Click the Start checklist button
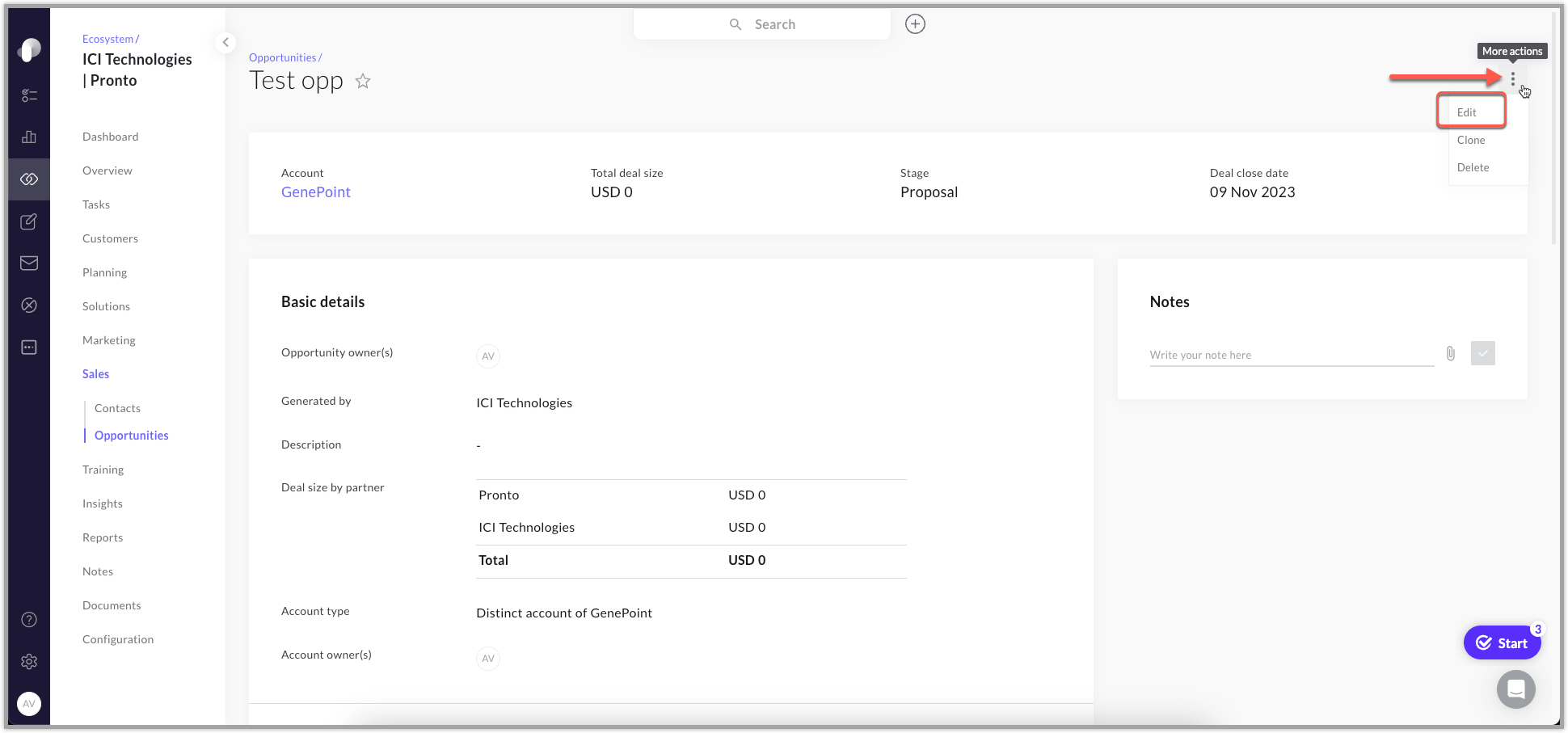Viewport: 1568px width, 733px height. click(x=1503, y=643)
